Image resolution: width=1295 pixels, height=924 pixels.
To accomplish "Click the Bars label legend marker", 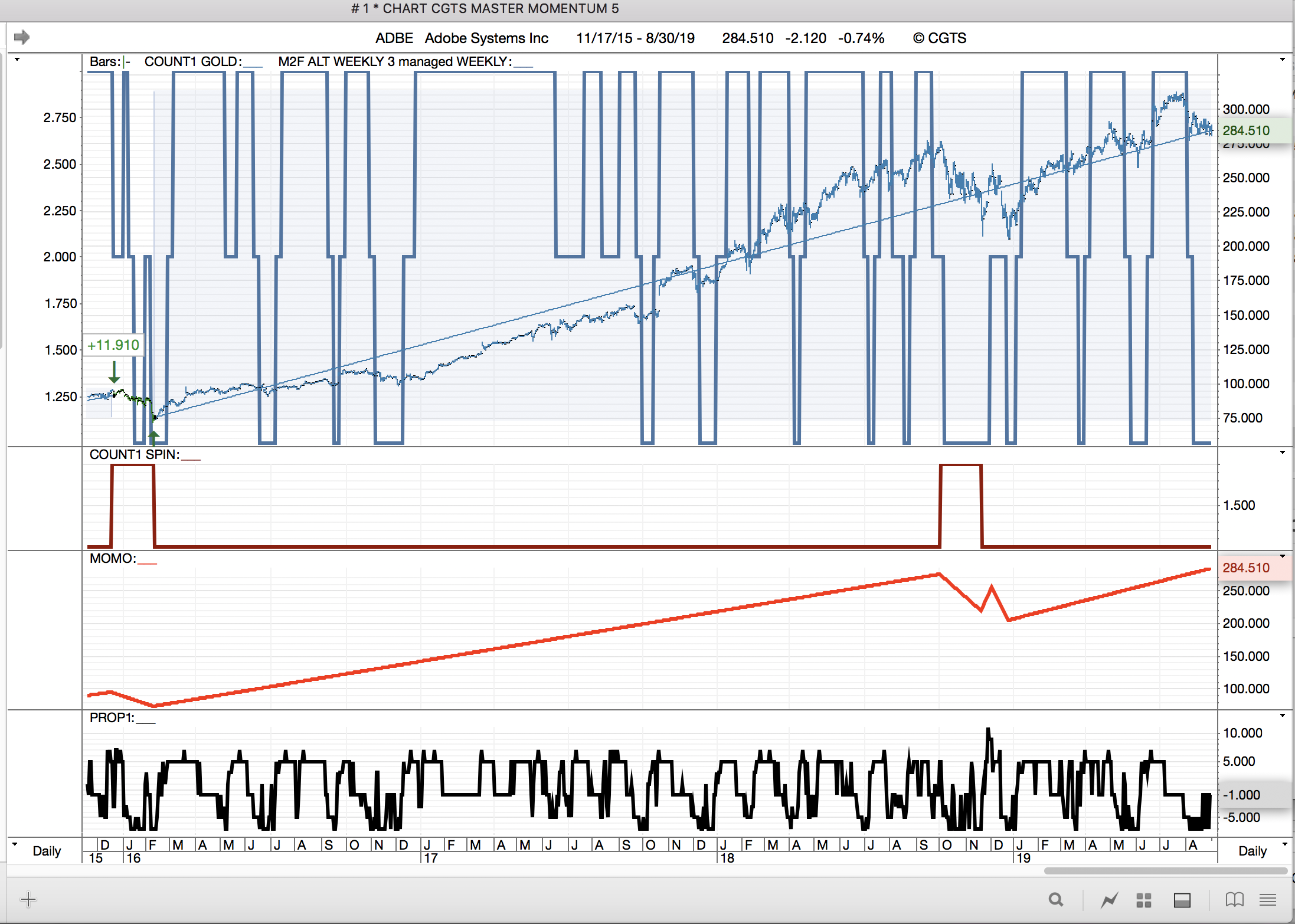I will click(126, 62).
